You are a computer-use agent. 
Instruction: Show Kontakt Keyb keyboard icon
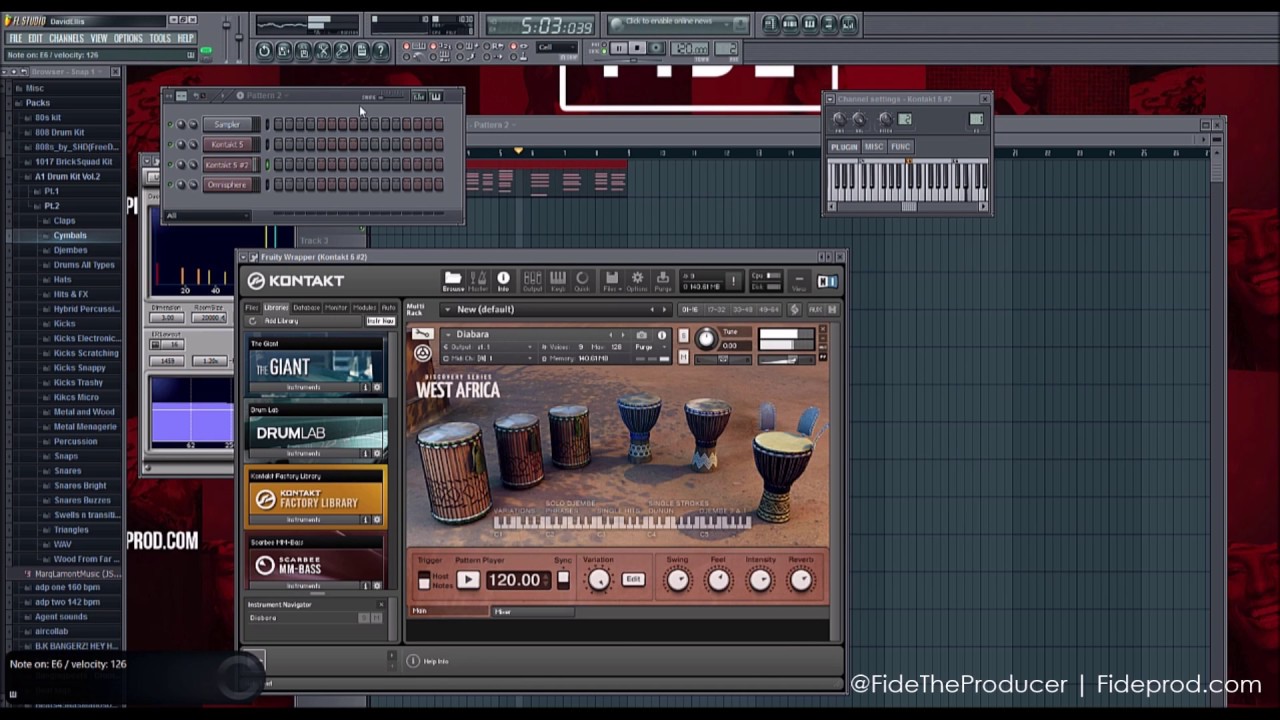point(557,281)
